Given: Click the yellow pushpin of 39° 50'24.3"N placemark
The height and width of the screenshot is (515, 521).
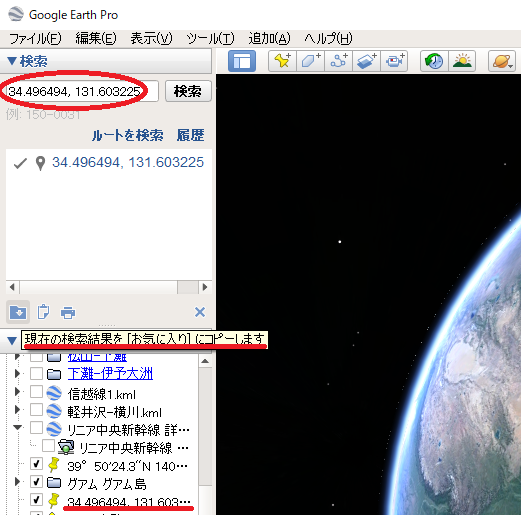Looking at the screenshot, I should (x=53, y=465).
